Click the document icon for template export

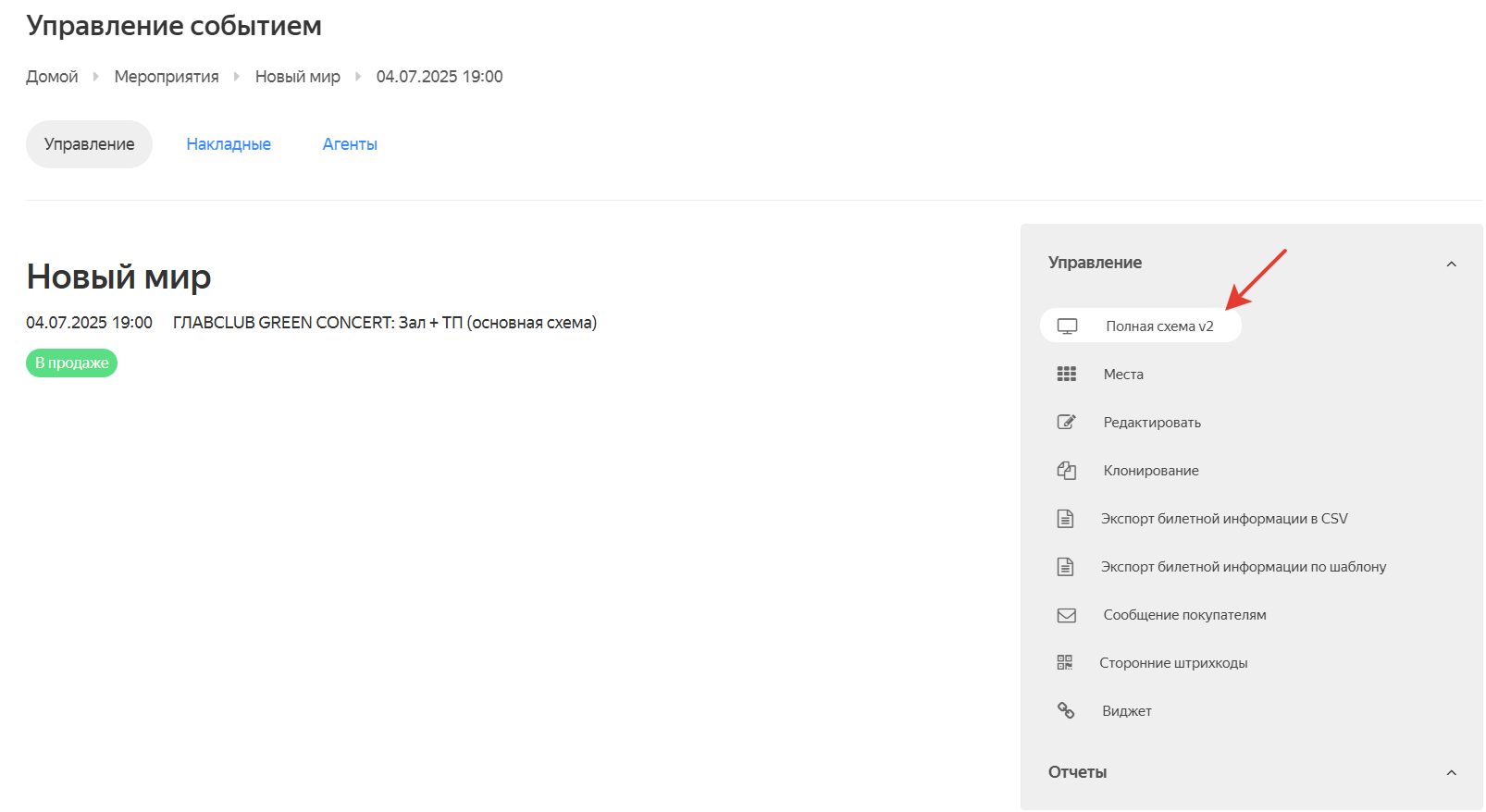(x=1065, y=567)
